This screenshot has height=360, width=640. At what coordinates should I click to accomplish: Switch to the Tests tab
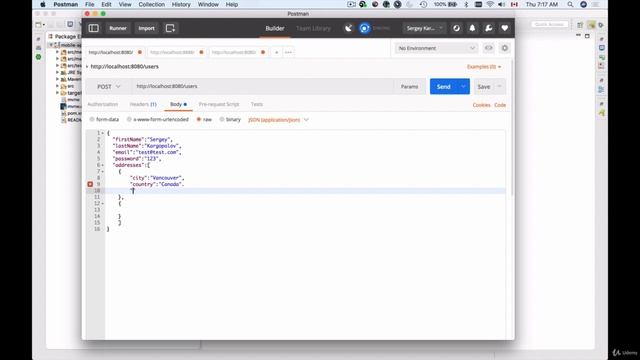coord(257,104)
